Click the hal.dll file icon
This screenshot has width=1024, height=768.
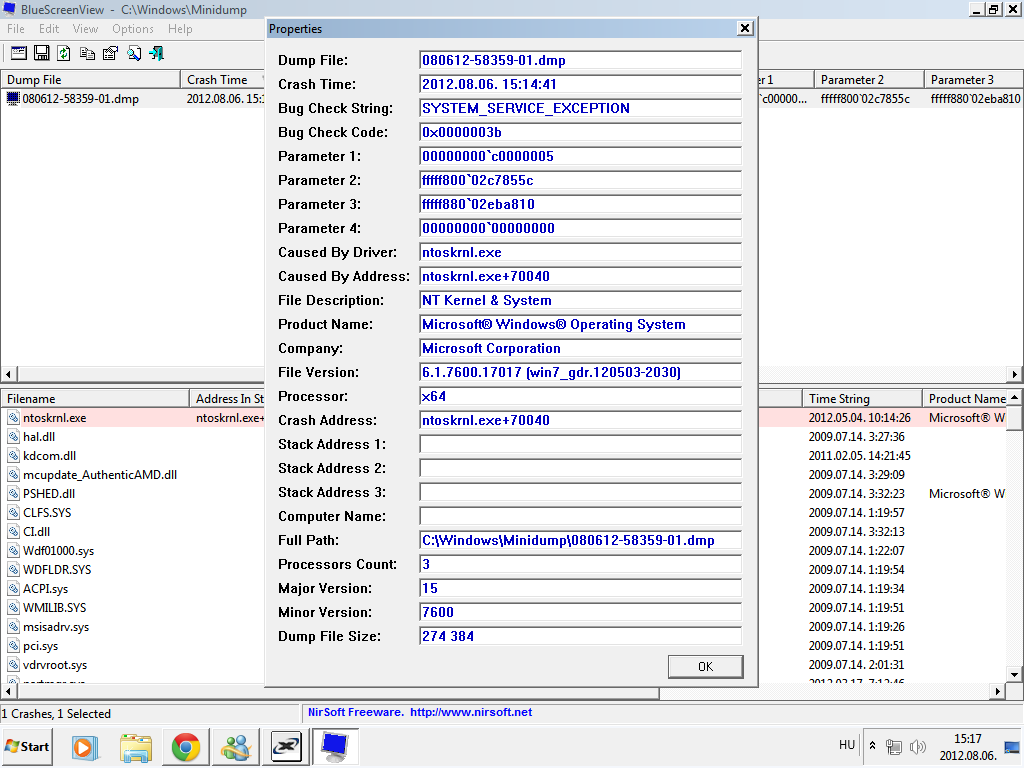pyautogui.click(x=14, y=437)
